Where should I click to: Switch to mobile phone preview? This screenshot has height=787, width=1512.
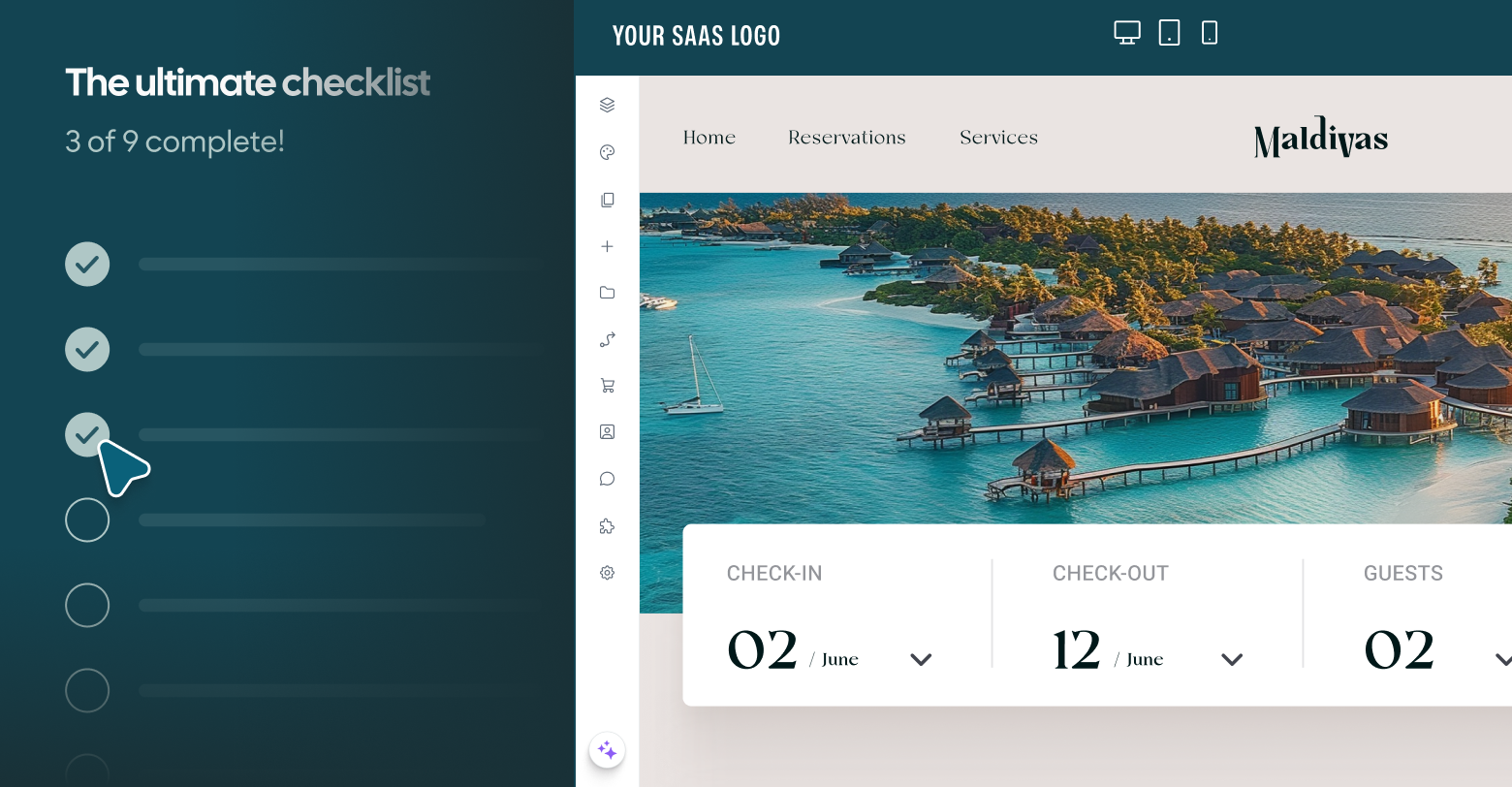point(1209,33)
